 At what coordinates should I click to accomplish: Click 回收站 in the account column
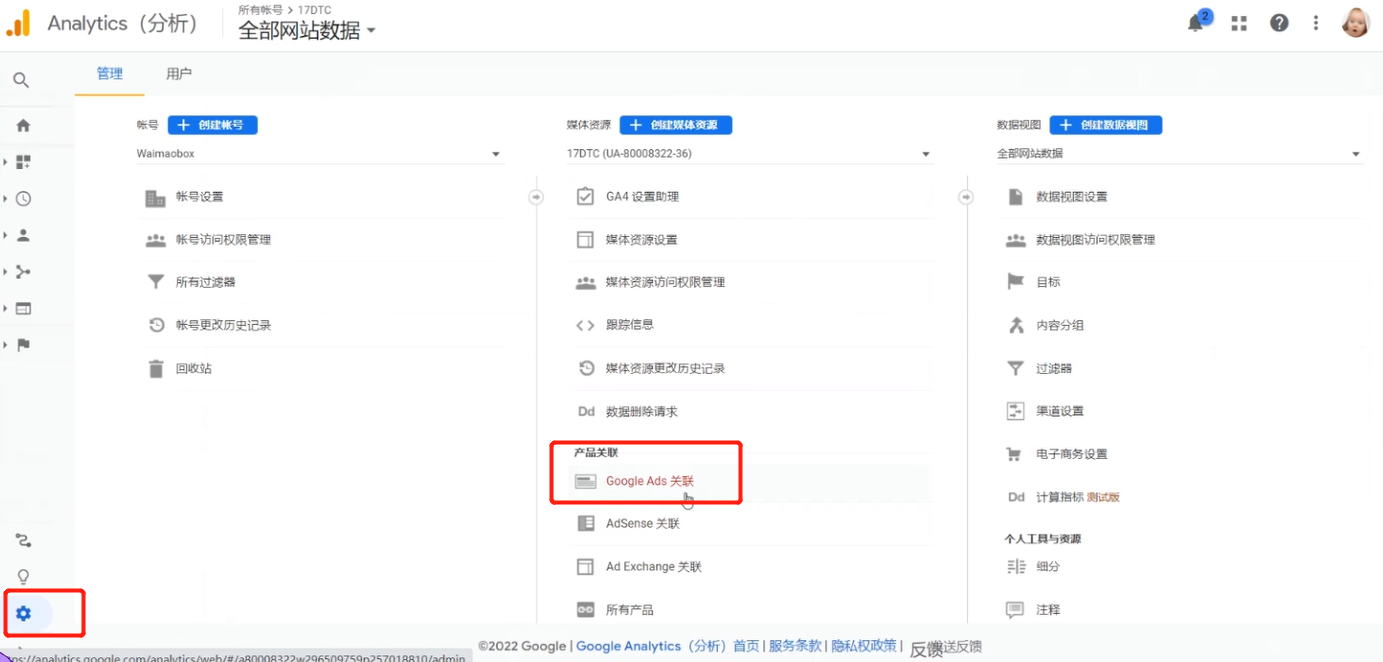195,367
